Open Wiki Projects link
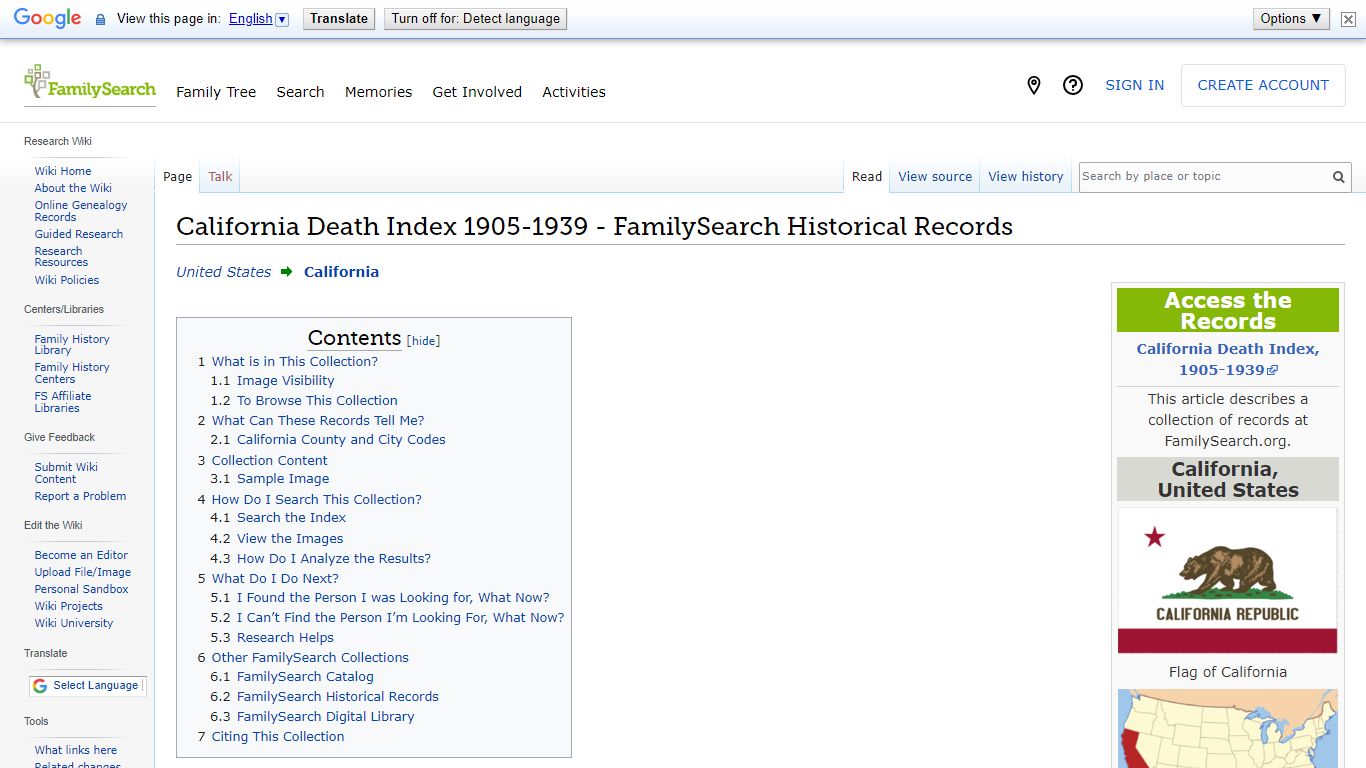Image resolution: width=1366 pixels, height=768 pixels. click(68, 606)
